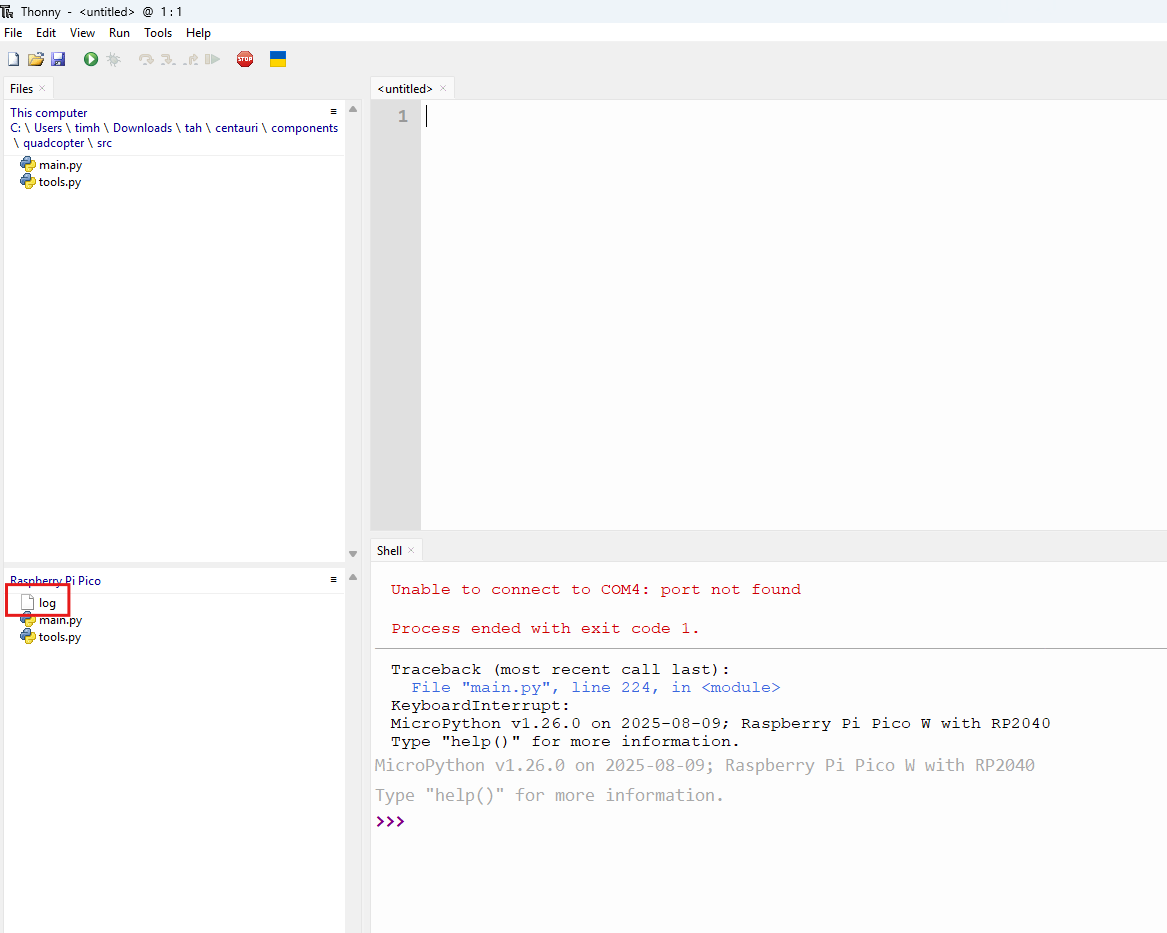Click the local files scrollbar down arrow
This screenshot has width=1167, height=933.
point(354,554)
